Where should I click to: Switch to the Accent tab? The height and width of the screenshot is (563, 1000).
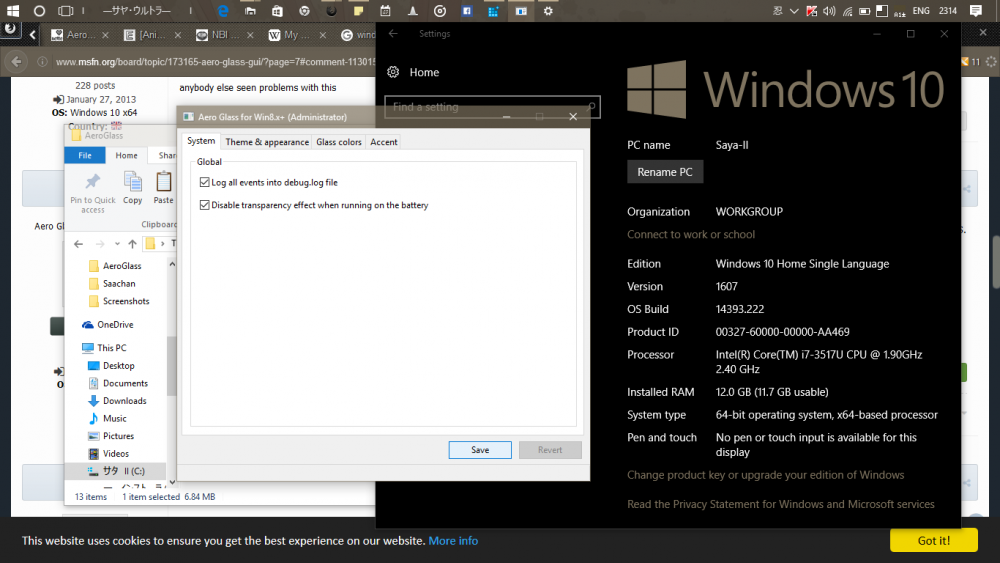tap(383, 142)
